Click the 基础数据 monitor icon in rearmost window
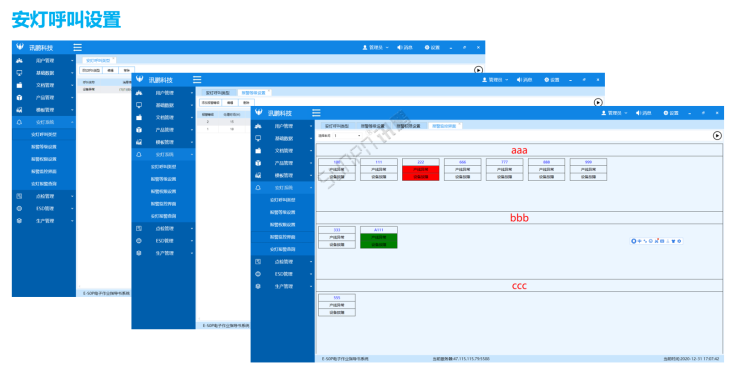Viewport: 750px width, 372px height. coord(19,73)
